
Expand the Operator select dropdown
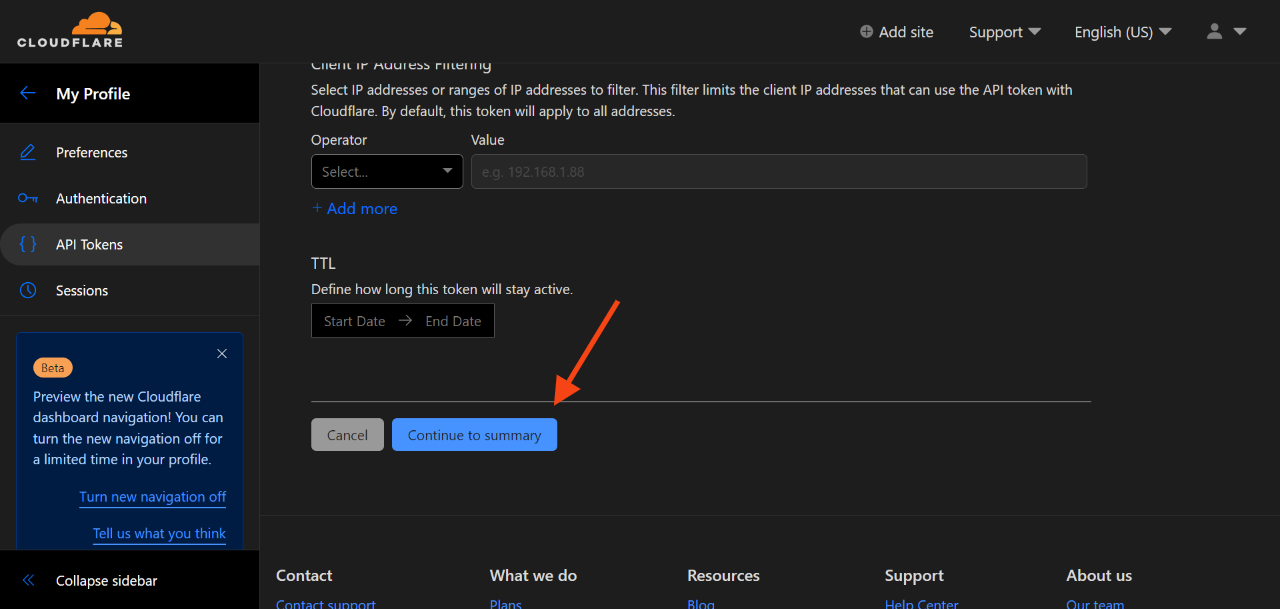(x=387, y=171)
